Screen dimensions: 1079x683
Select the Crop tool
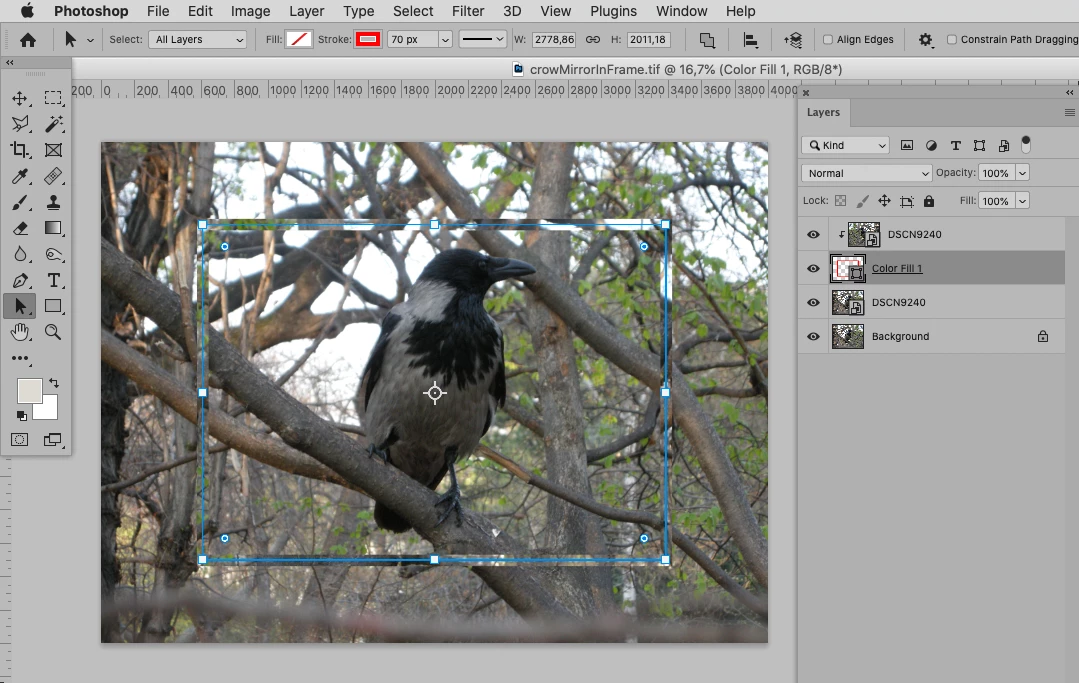point(20,150)
